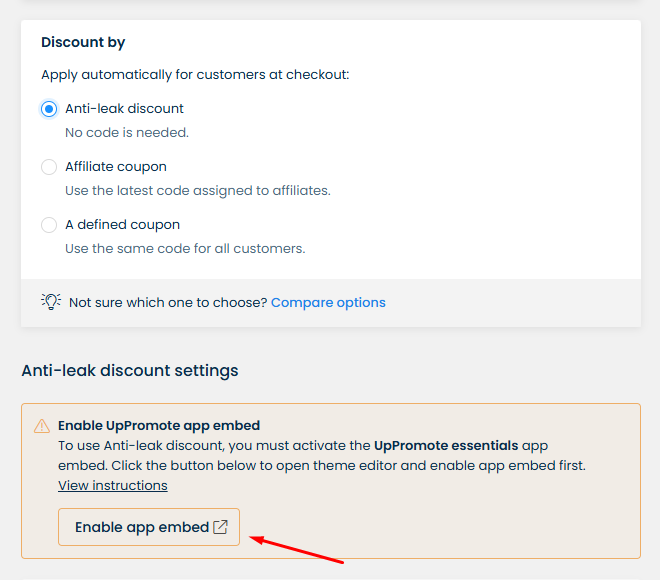Click the 'Anti-leak discount settings' heading
Viewport: 660px width, 580px height.
(130, 371)
